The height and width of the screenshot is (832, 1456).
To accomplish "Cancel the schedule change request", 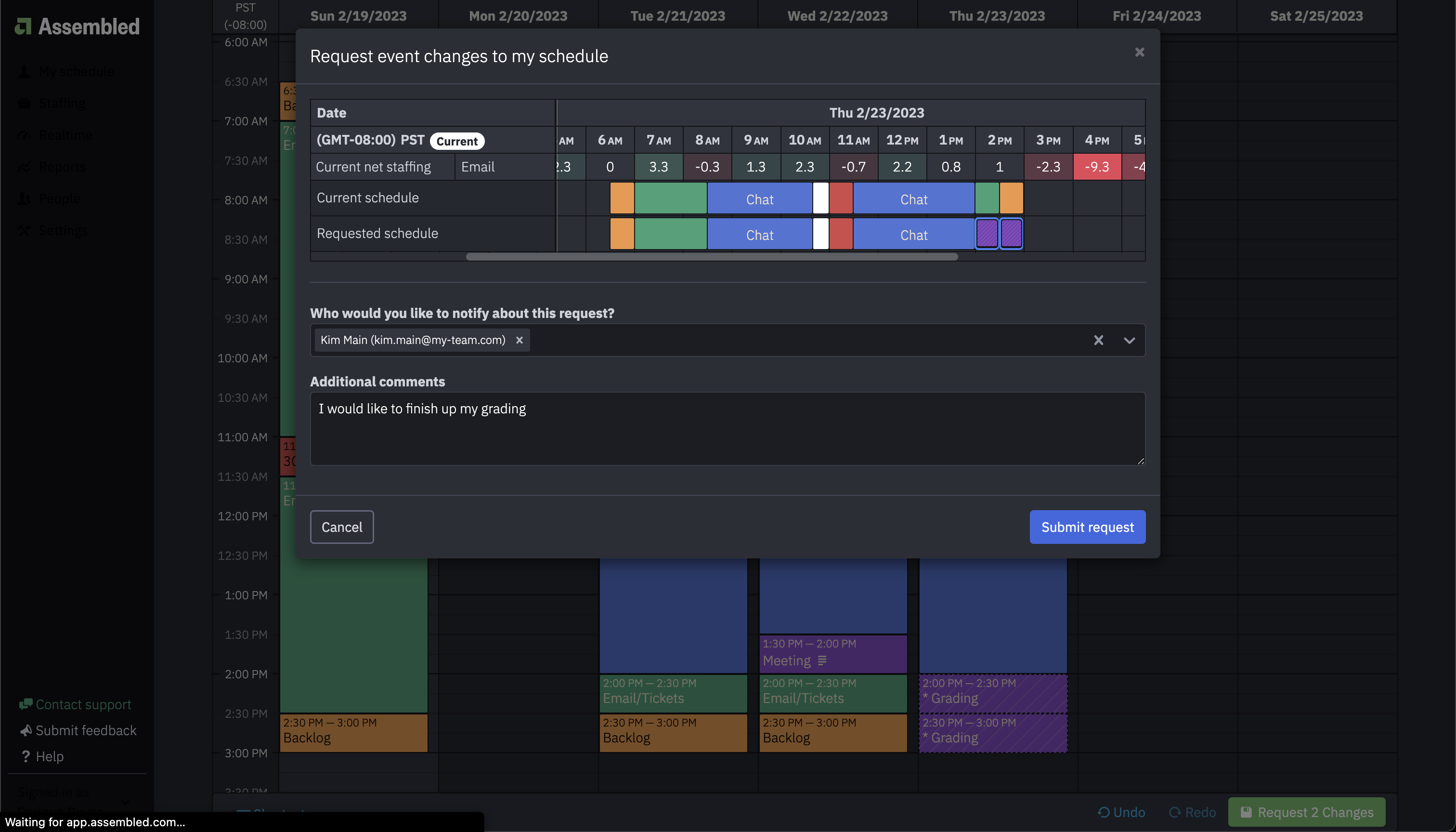I will point(341,527).
